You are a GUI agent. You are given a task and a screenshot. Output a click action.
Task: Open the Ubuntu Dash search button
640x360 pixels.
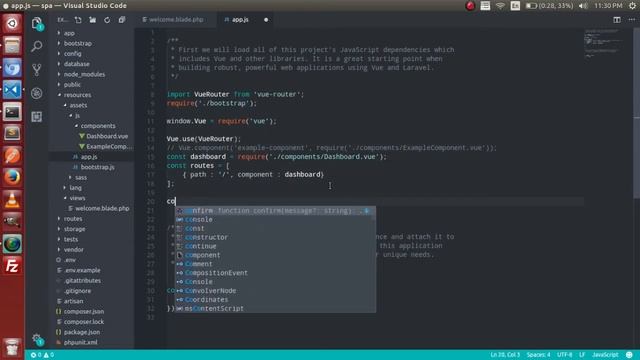click(x=12, y=23)
